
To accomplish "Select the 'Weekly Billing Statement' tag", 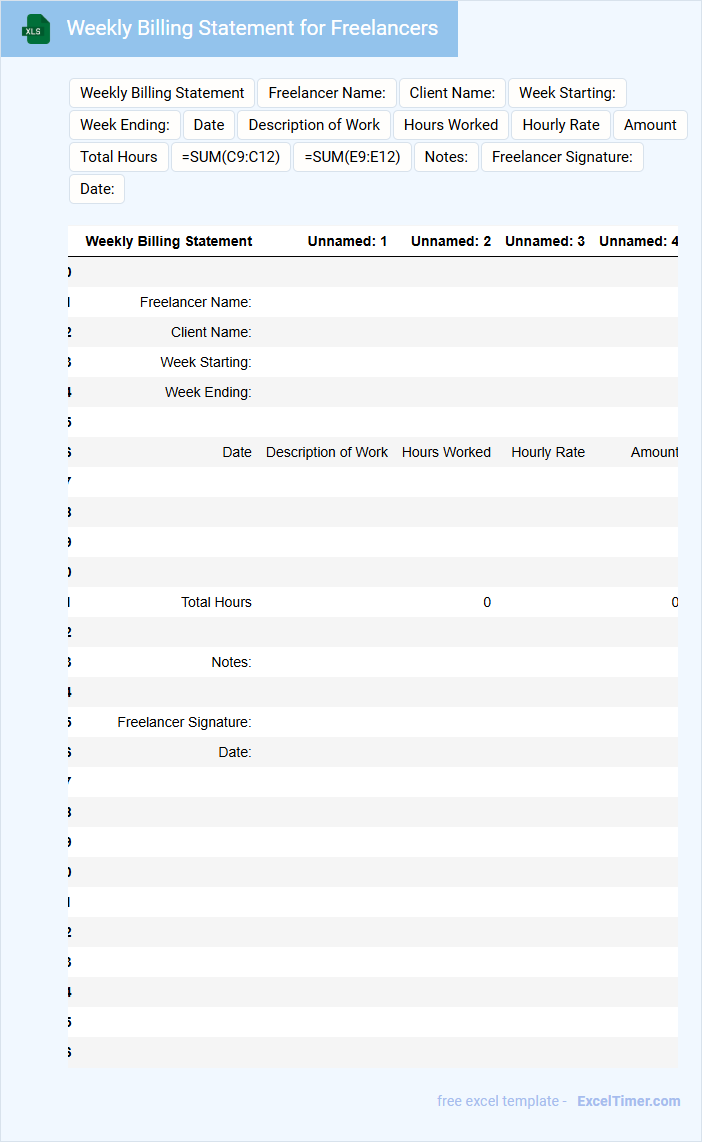I will [162, 93].
